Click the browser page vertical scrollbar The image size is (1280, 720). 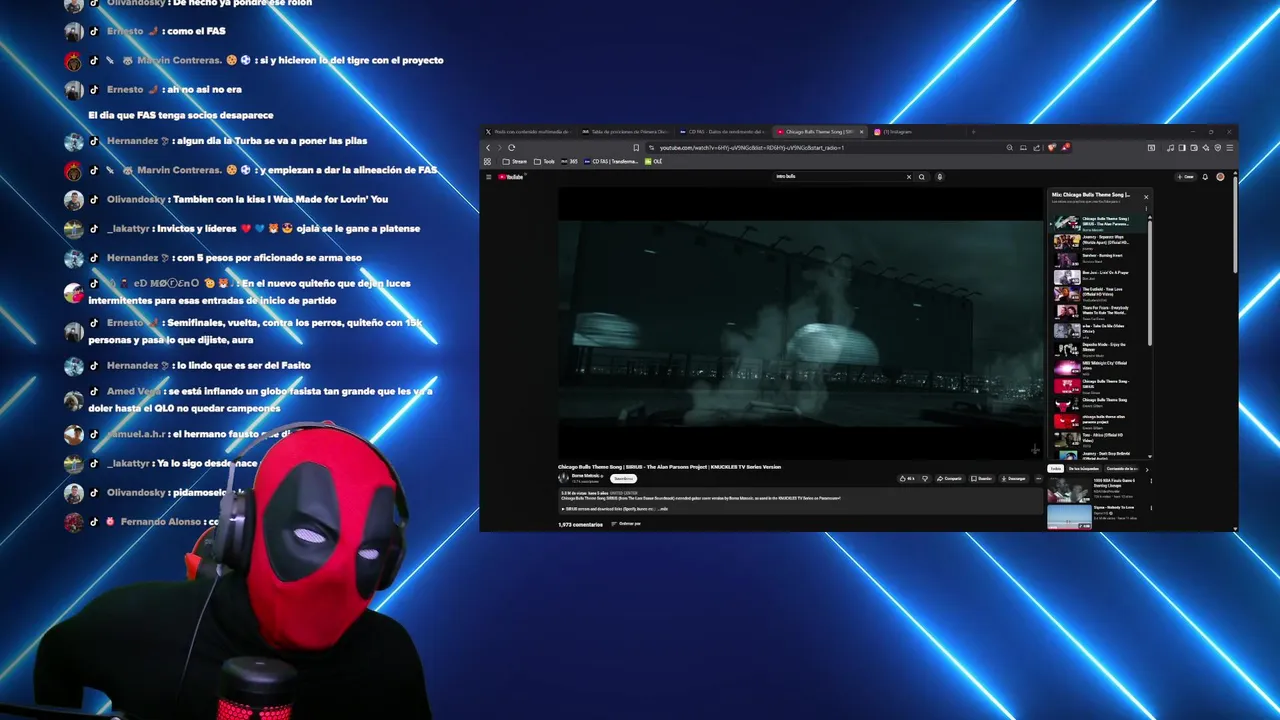[1234, 225]
